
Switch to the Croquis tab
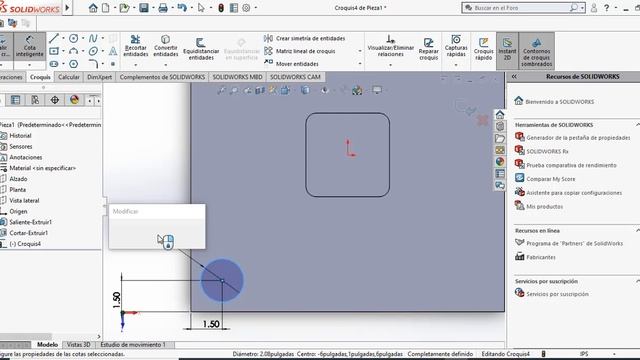point(40,77)
